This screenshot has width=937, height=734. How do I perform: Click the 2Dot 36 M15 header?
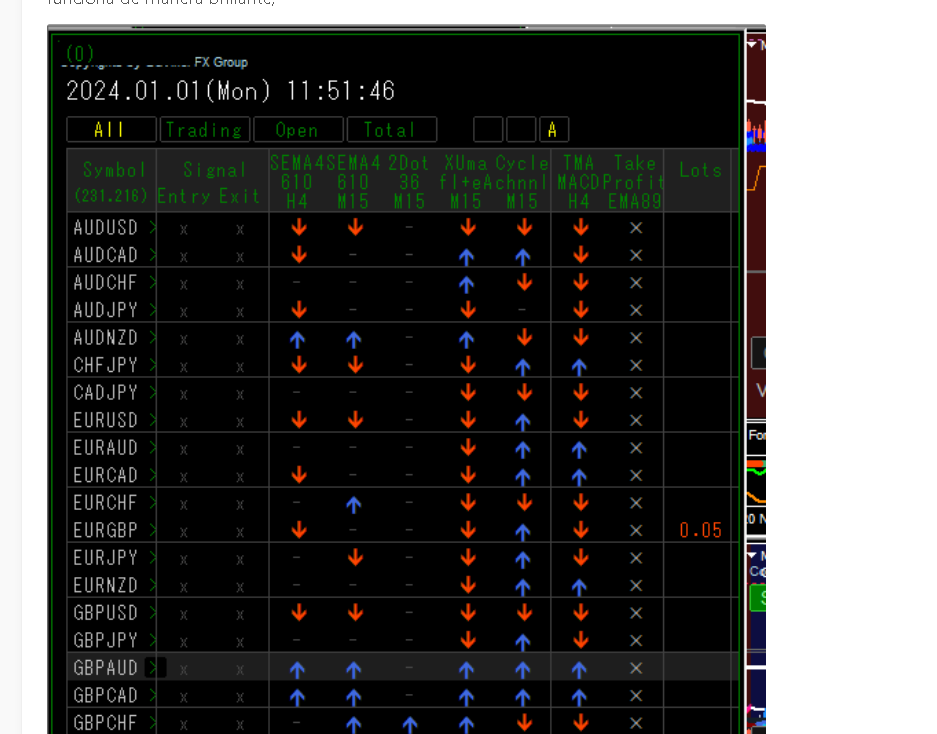coord(409,181)
